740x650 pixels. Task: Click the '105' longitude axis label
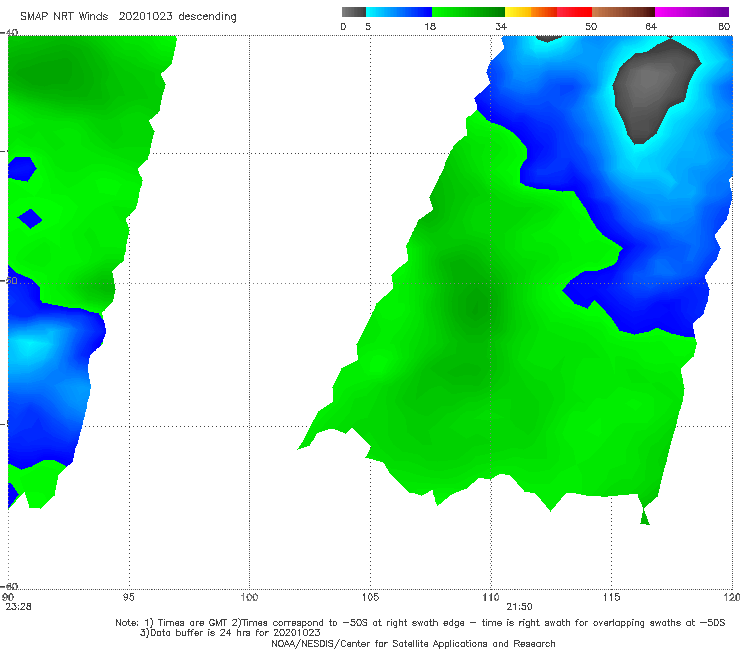(370, 597)
